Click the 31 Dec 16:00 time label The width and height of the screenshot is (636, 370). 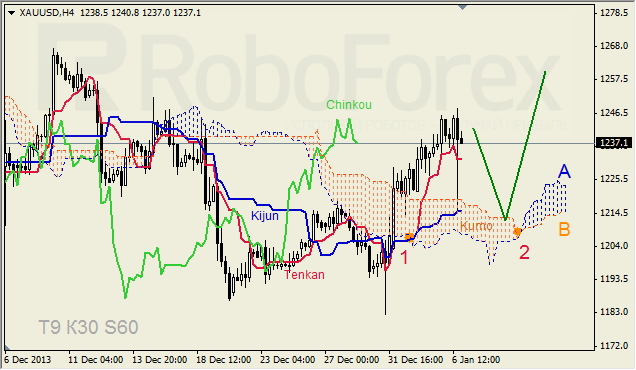pos(415,360)
